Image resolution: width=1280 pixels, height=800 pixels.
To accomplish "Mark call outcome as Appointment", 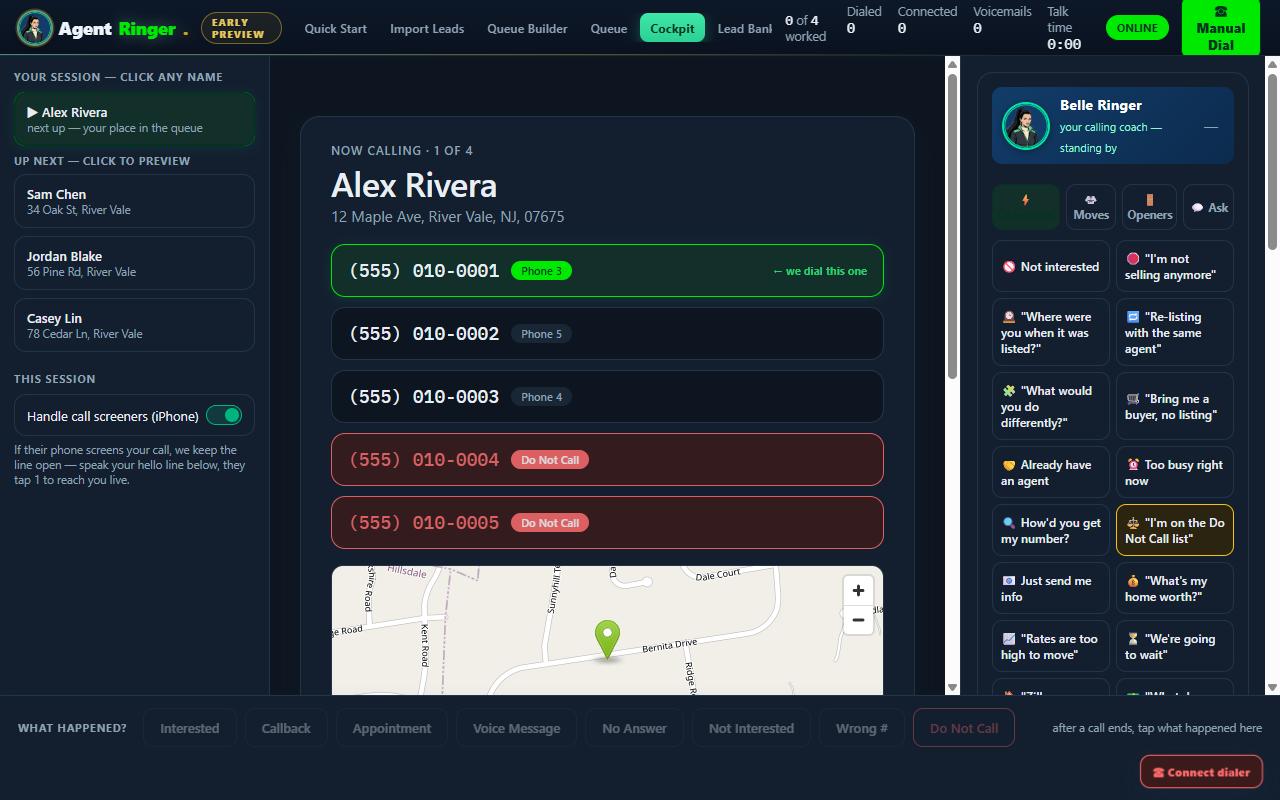I will (392, 728).
